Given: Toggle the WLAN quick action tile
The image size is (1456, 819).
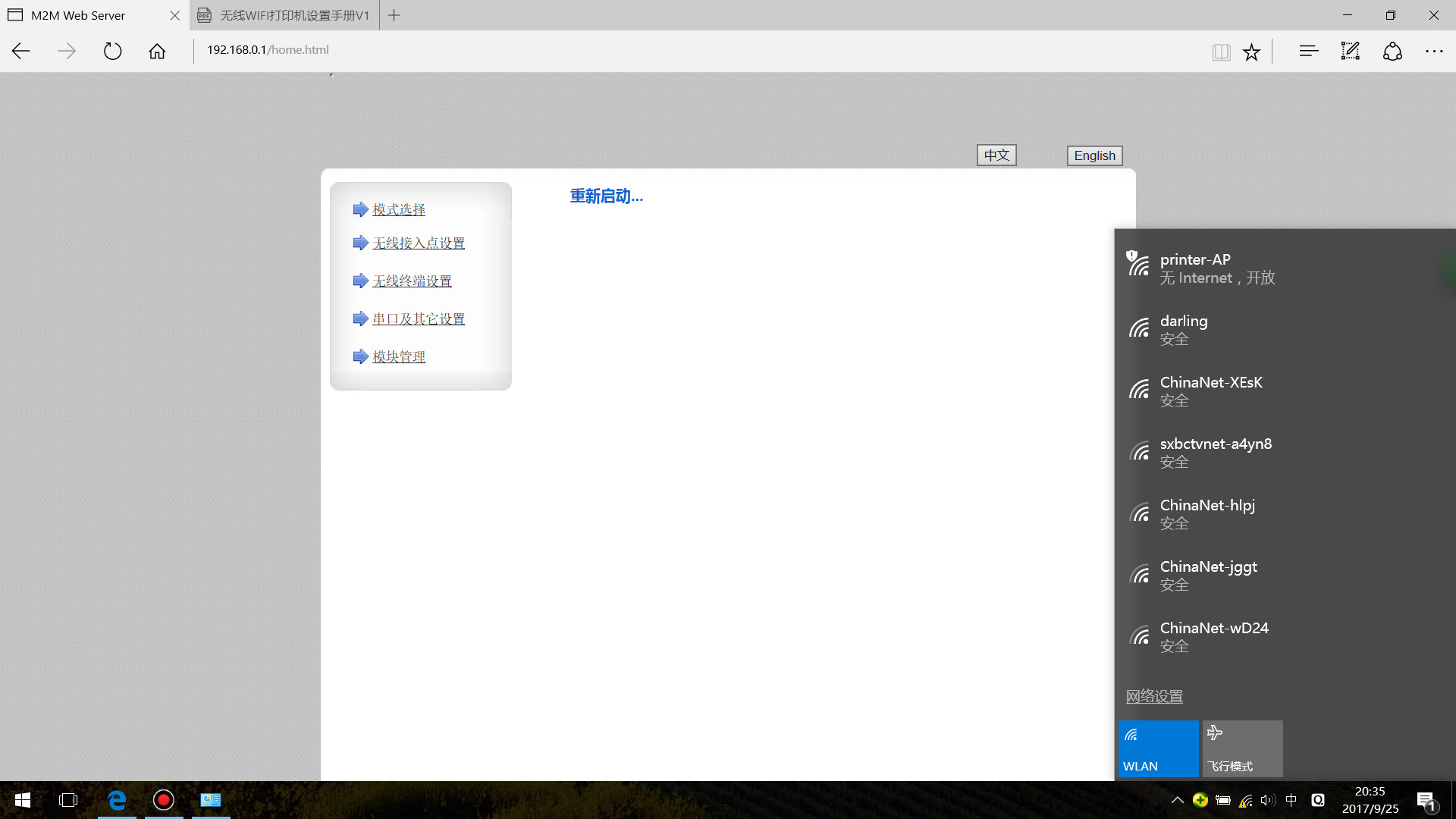Looking at the screenshot, I should click(x=1158, y=748).
